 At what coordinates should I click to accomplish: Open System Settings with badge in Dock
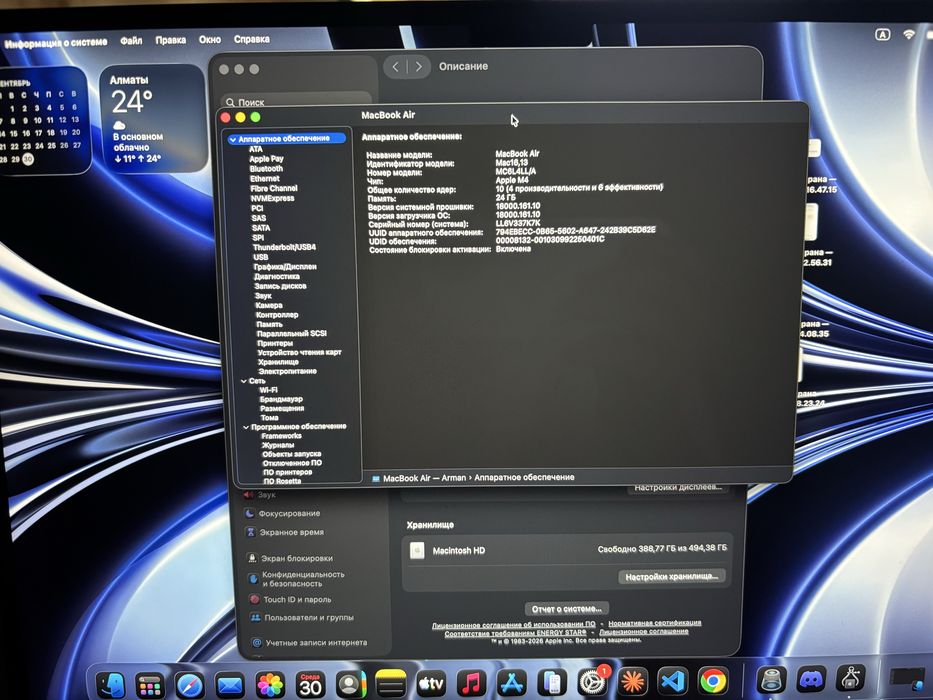click(x=592, y=682)
